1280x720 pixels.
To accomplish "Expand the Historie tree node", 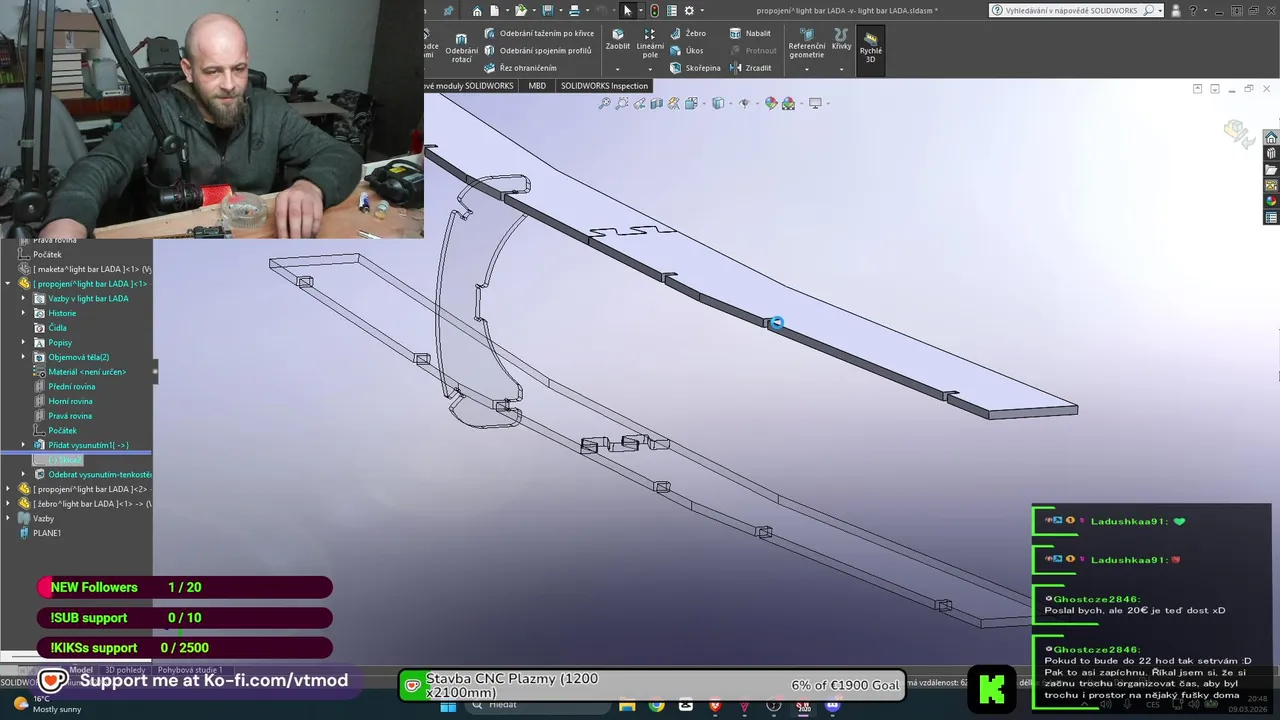I will click(x=23, y=313).
